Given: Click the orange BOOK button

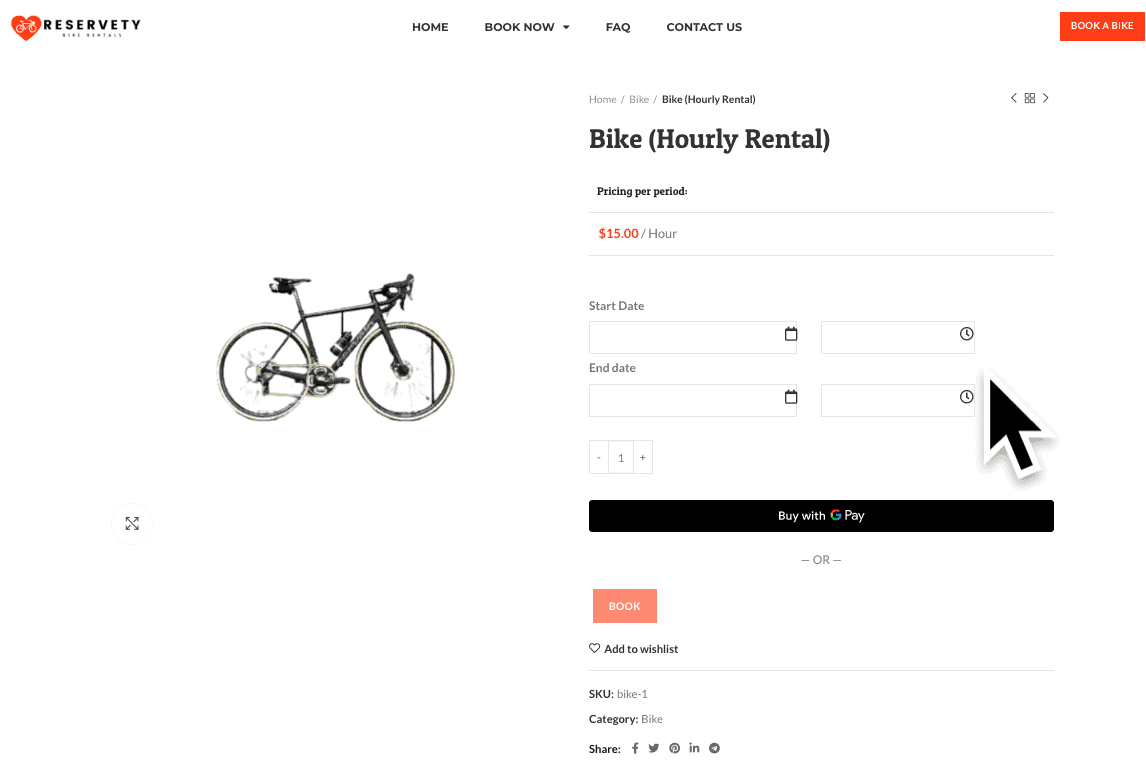Looking at the screenshot, I should (624, 605).
